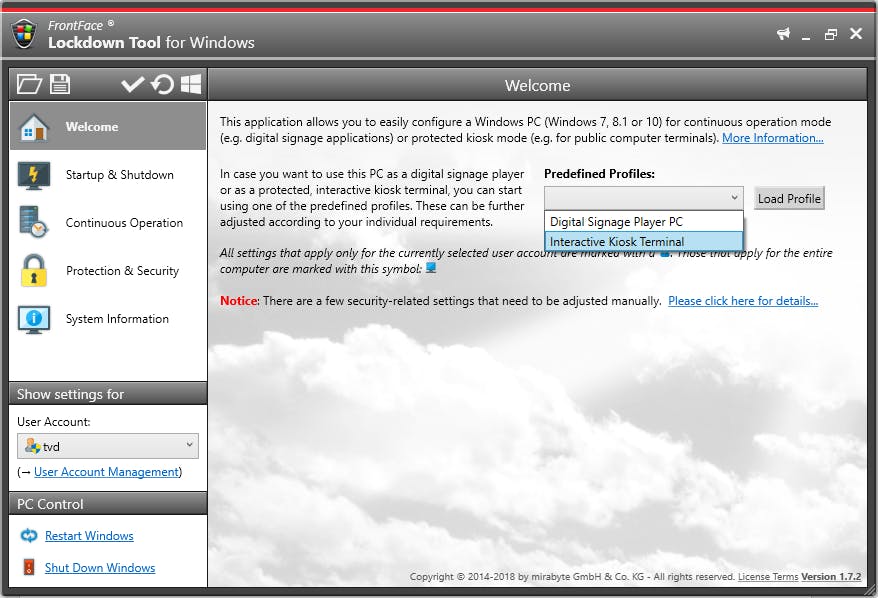878x598 pixels.
Task: Open the License Terms link
Action: pyautogui.click(x=768, y=577)
